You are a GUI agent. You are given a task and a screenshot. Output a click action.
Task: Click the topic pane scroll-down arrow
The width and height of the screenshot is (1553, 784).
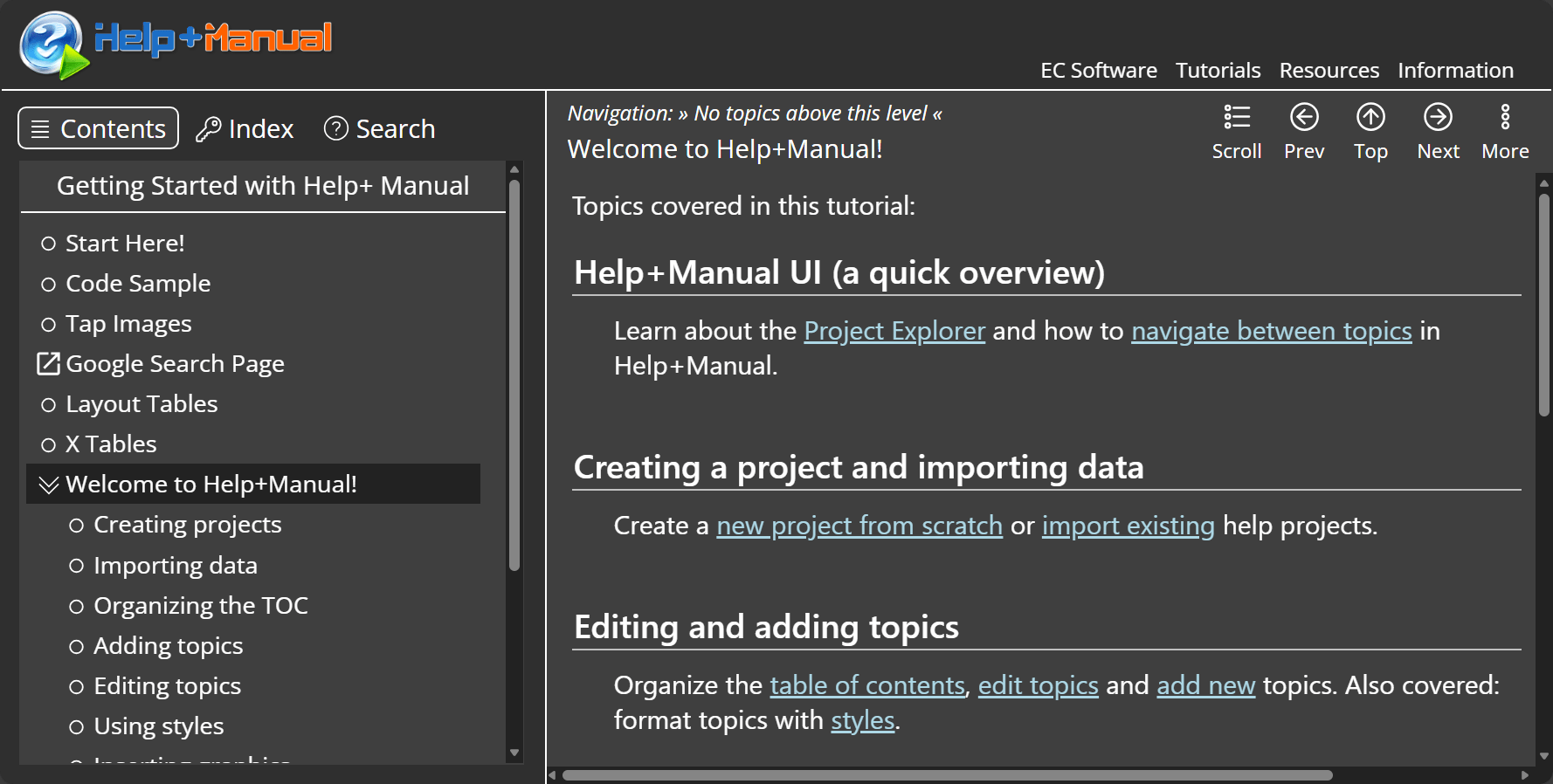1544,756
